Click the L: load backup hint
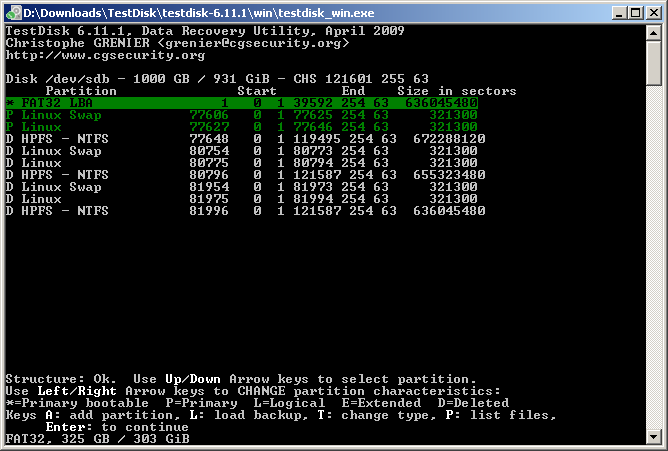Screen dimensions: 668x451 point(249,415)
